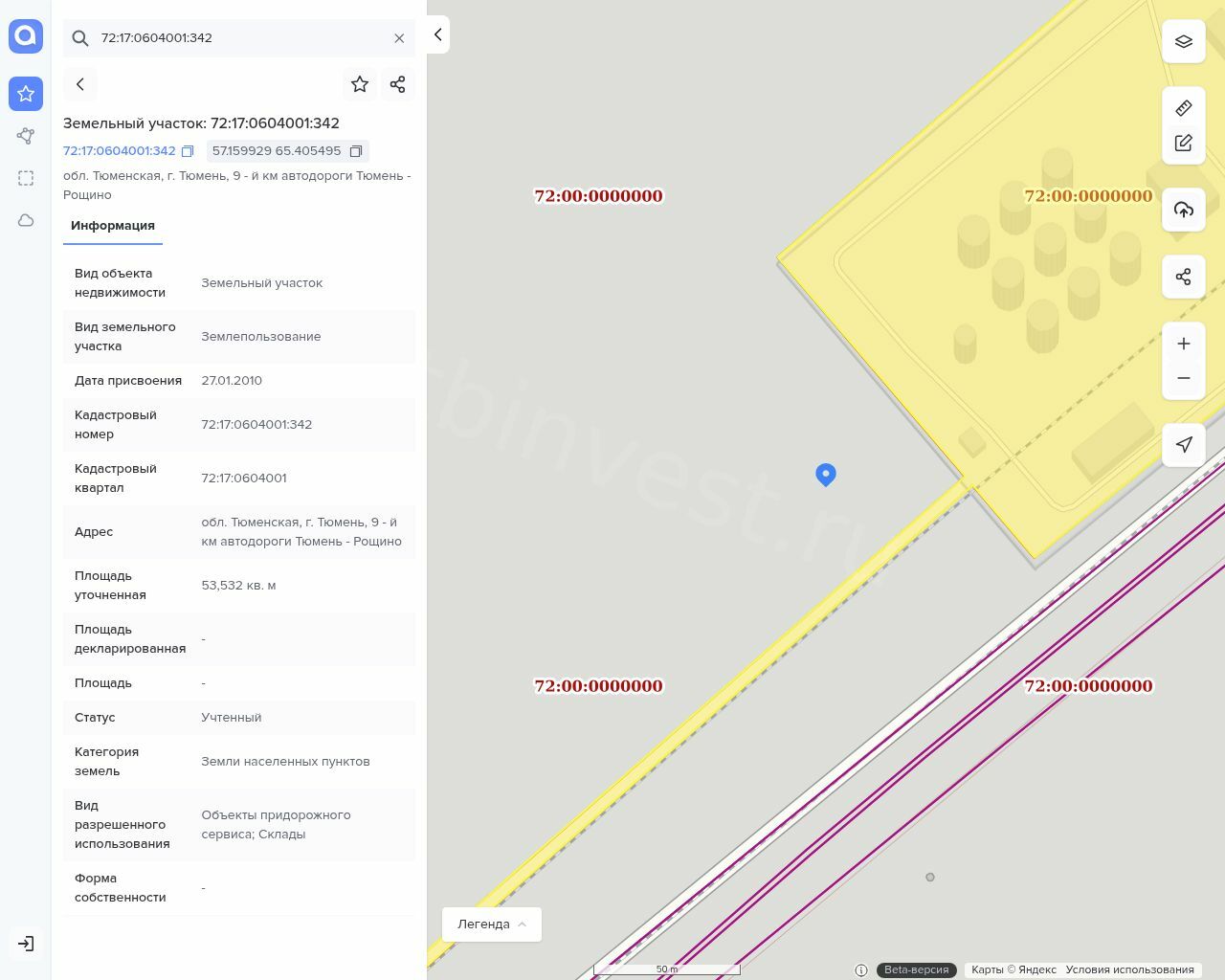Clear the search field text

(399, 38)
